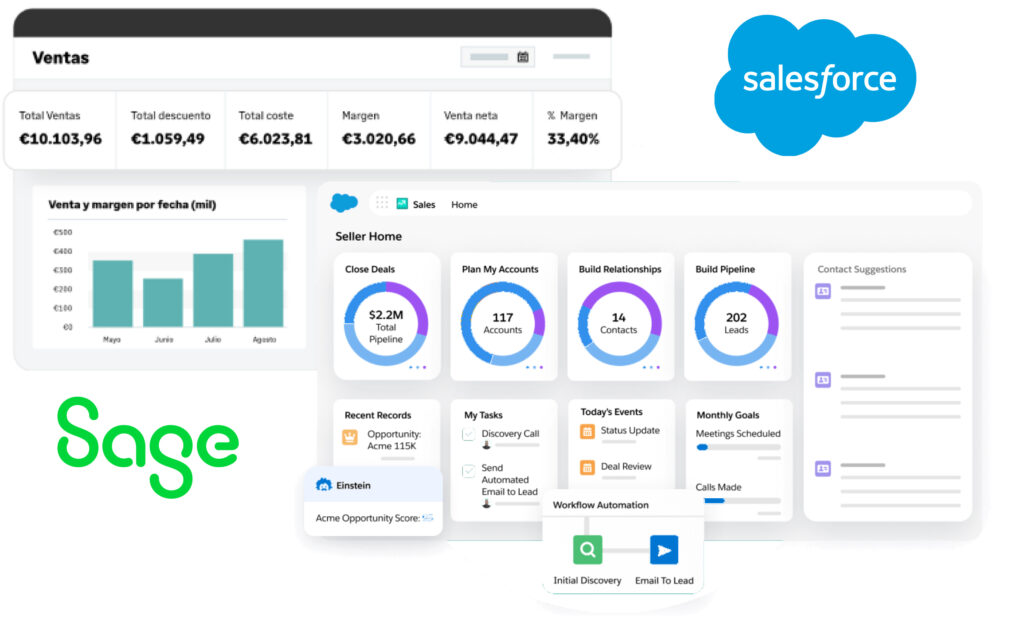
Task: Click the Agosto bar in sales chart
Action: (263, 283)
